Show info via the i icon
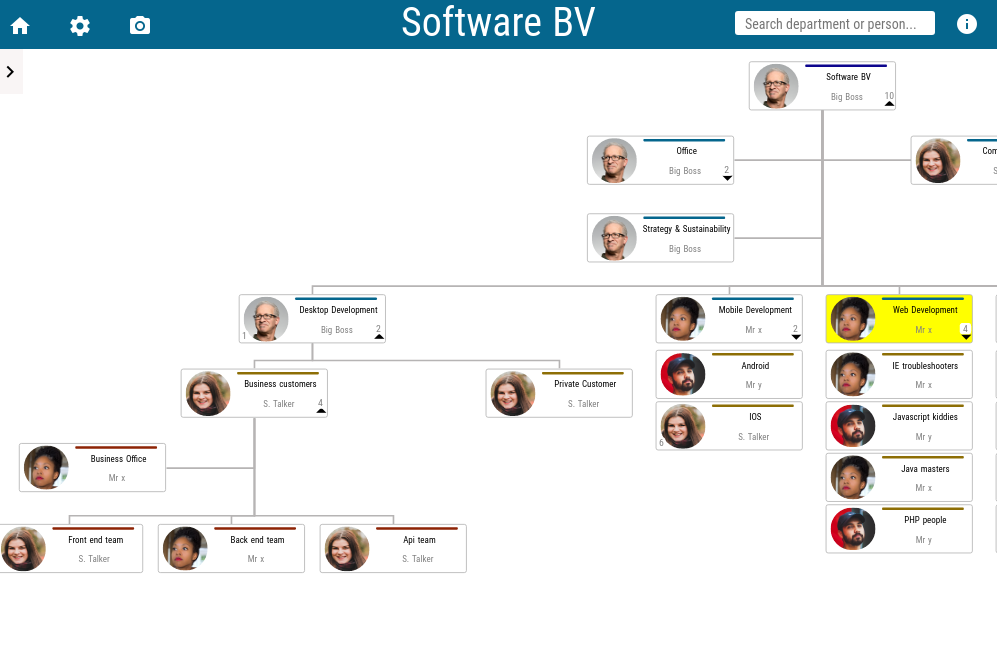 pos(966,24)
